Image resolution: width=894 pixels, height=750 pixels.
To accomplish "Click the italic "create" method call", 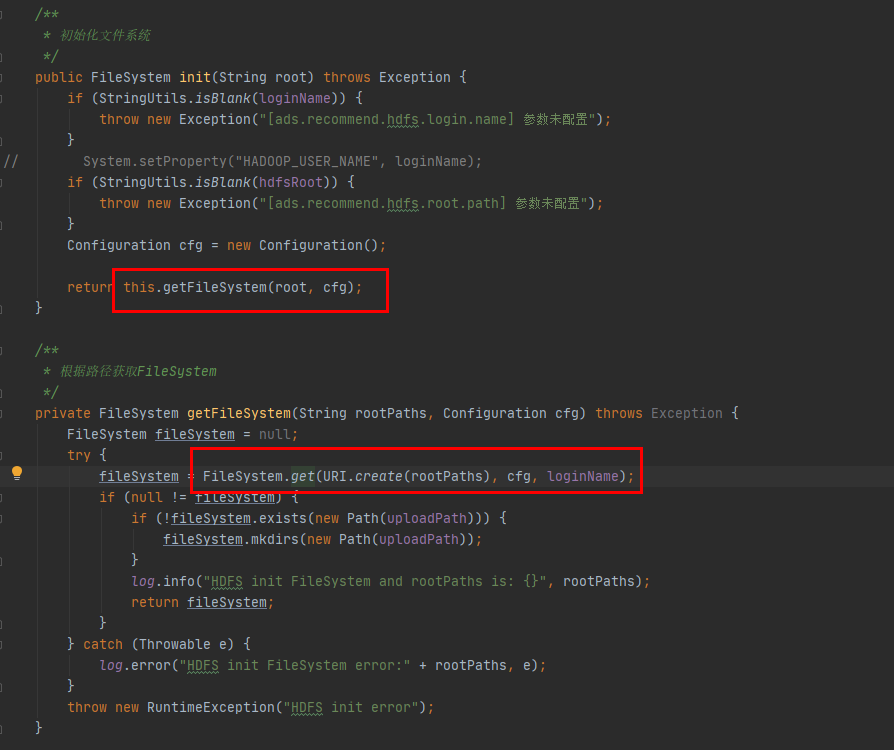I will pos(379,476).
